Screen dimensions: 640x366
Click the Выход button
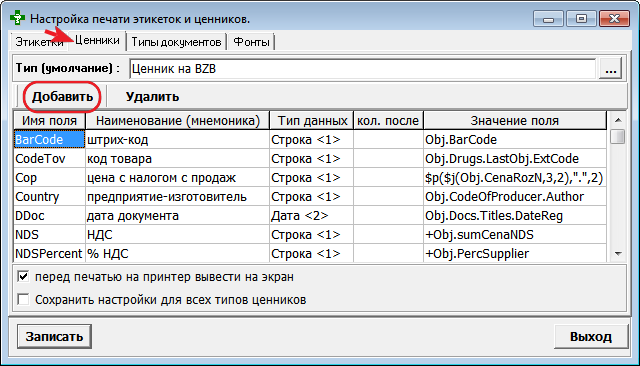(591, 336)
